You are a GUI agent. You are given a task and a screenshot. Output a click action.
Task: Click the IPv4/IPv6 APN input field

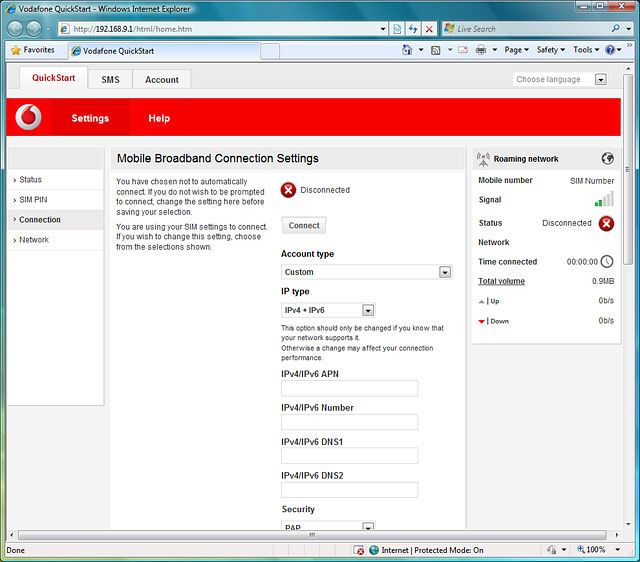[349, 389]
